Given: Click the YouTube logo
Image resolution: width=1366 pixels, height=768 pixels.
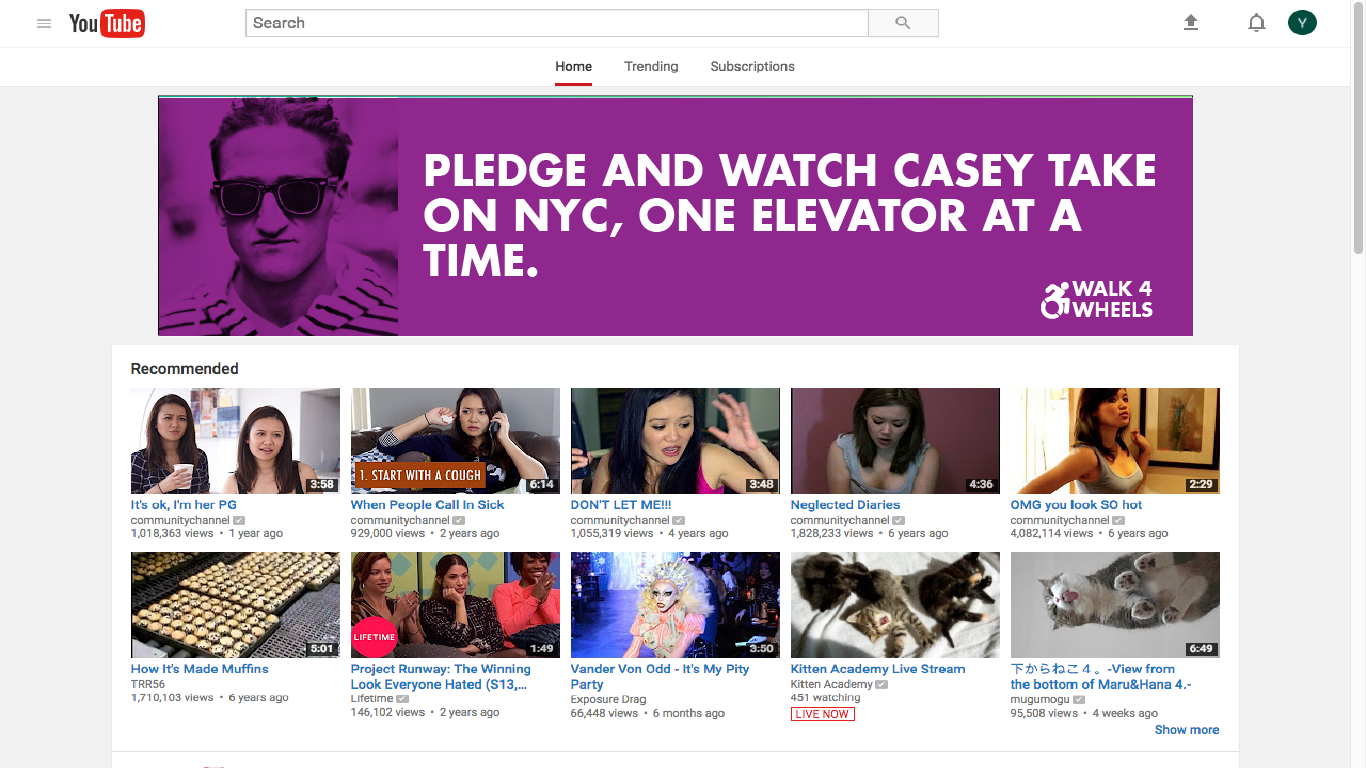Looking at the screenshot, I should point(107,23).
